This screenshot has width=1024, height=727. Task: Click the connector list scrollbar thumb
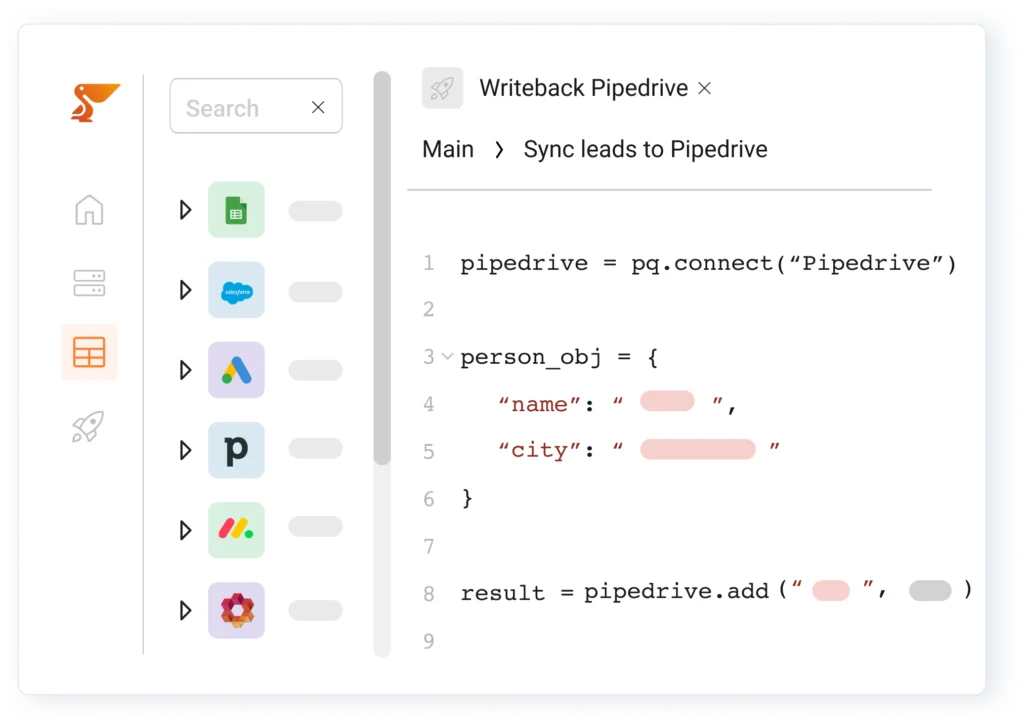point(382,268)
